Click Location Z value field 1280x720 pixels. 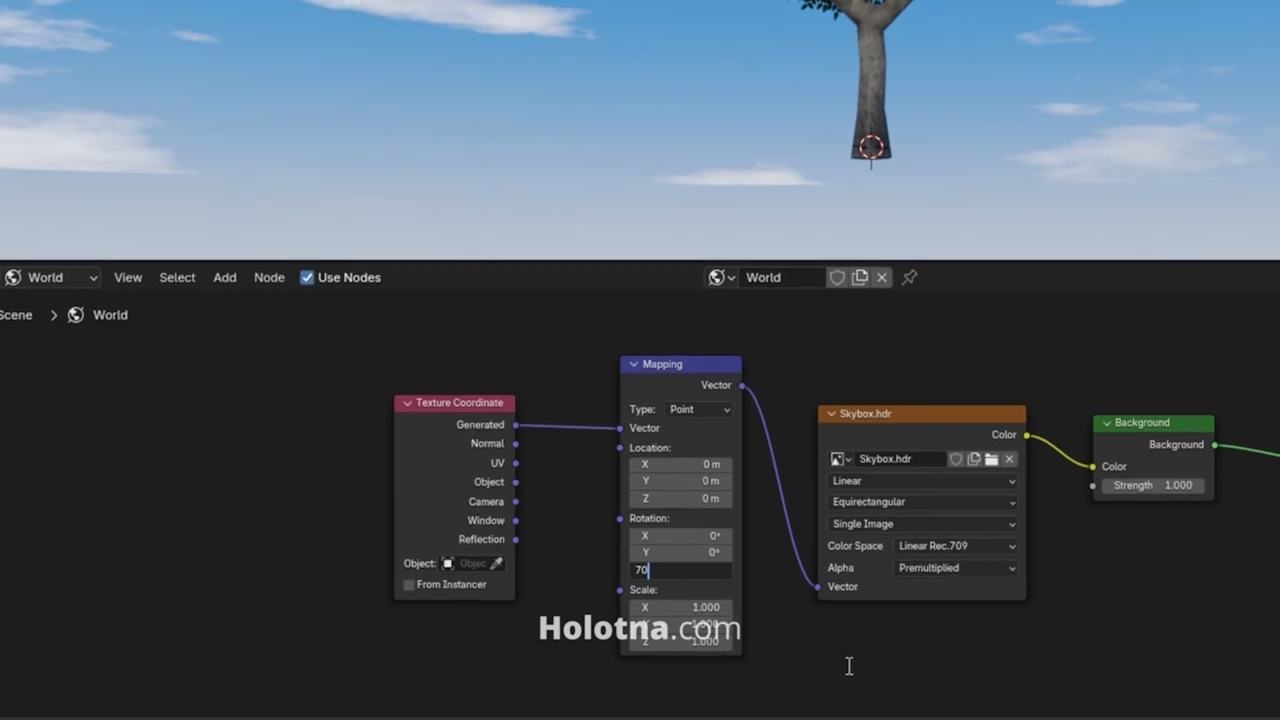coord(680,498)
